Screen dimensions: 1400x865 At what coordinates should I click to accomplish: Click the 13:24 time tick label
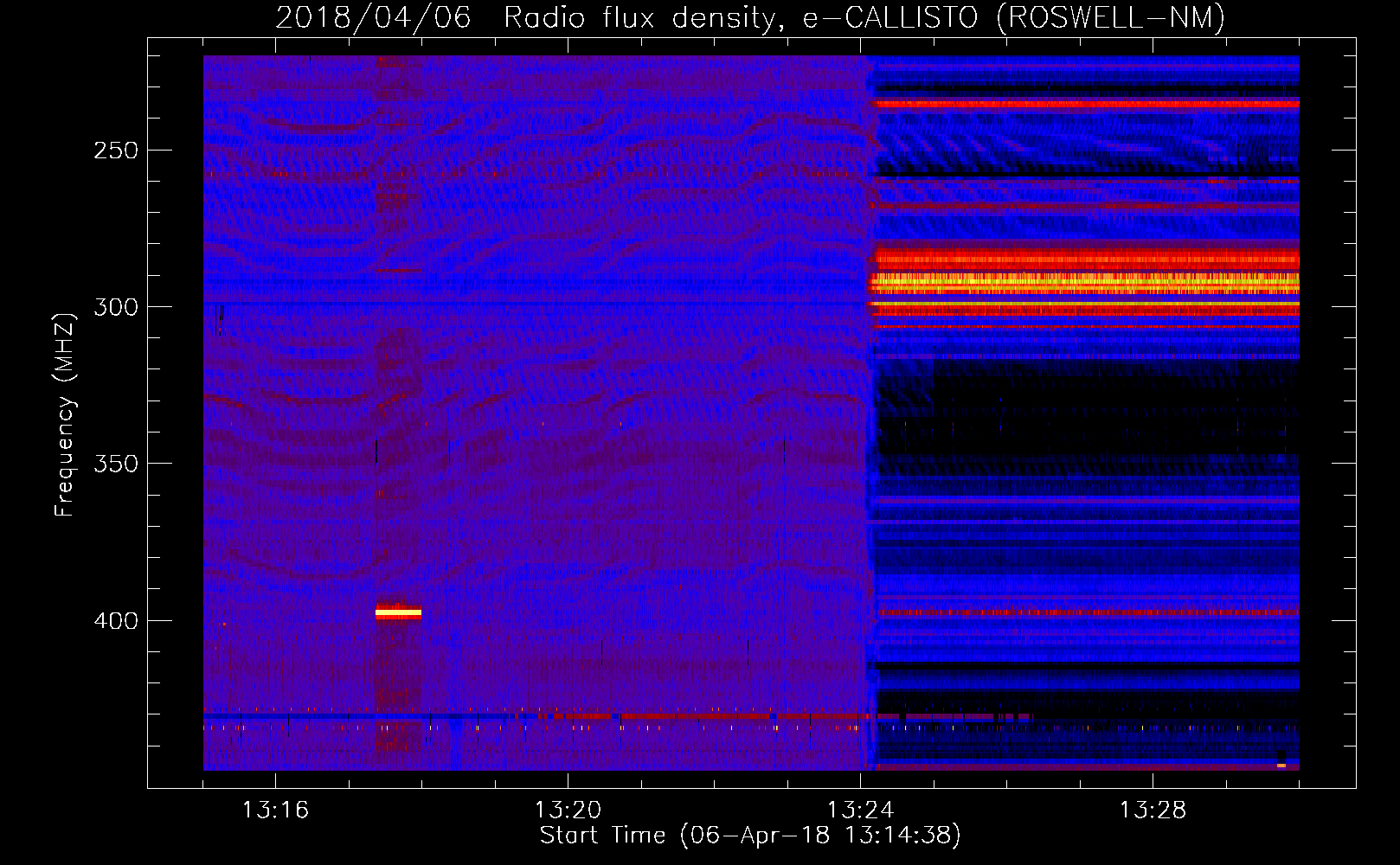[x=860, y=811]
